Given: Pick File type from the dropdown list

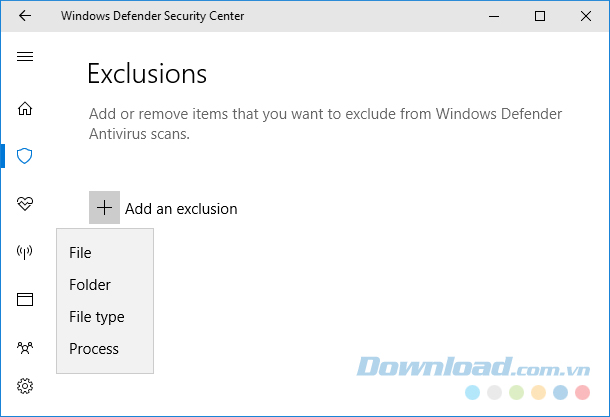Looking at the screenshot, I should (97, 317).
